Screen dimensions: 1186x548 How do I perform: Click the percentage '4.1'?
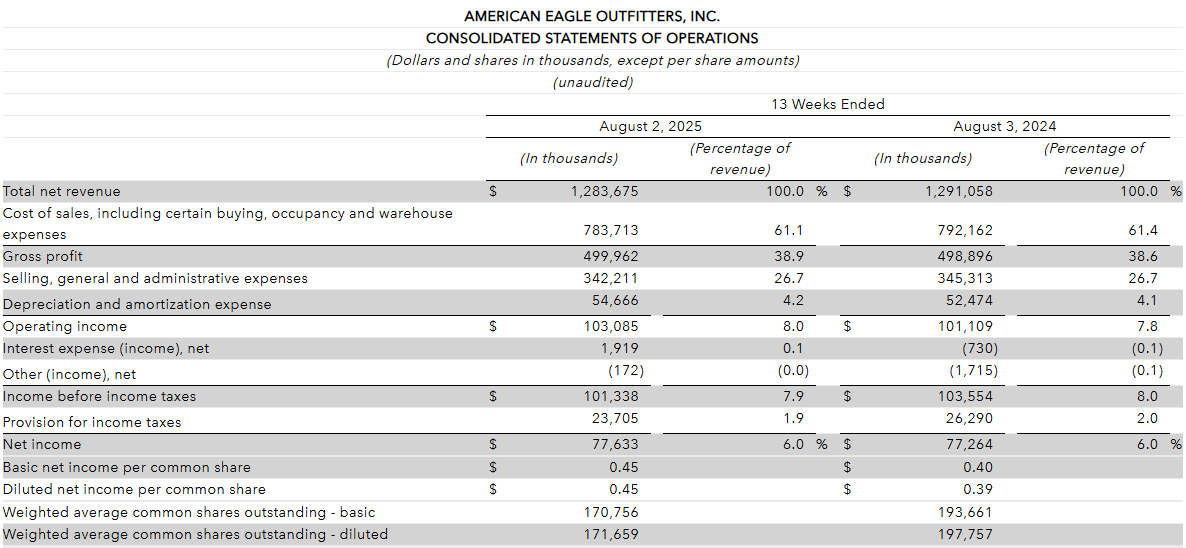click(1148, 300)
